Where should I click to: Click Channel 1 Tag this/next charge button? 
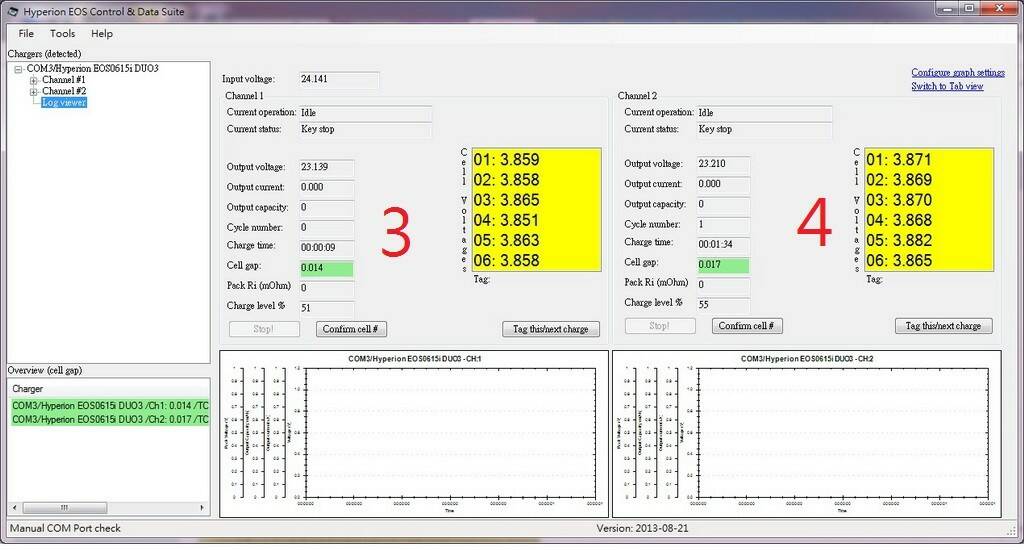[x=551, y=329]
